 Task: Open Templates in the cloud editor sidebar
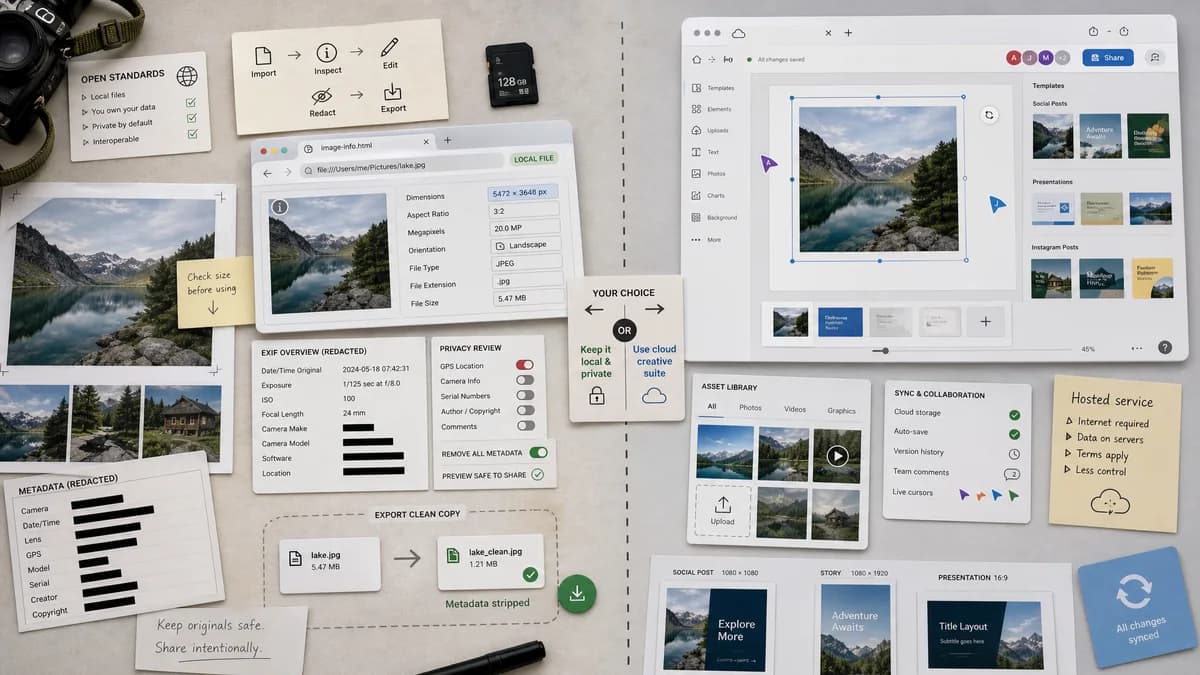click(713, 88)
